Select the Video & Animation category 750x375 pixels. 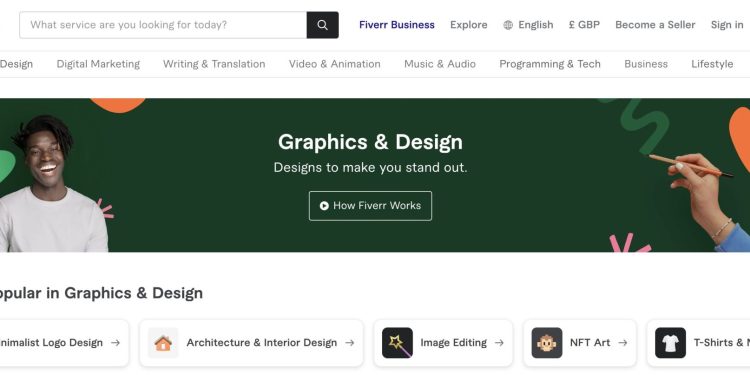pyautogui.click(x=334, y=64)
